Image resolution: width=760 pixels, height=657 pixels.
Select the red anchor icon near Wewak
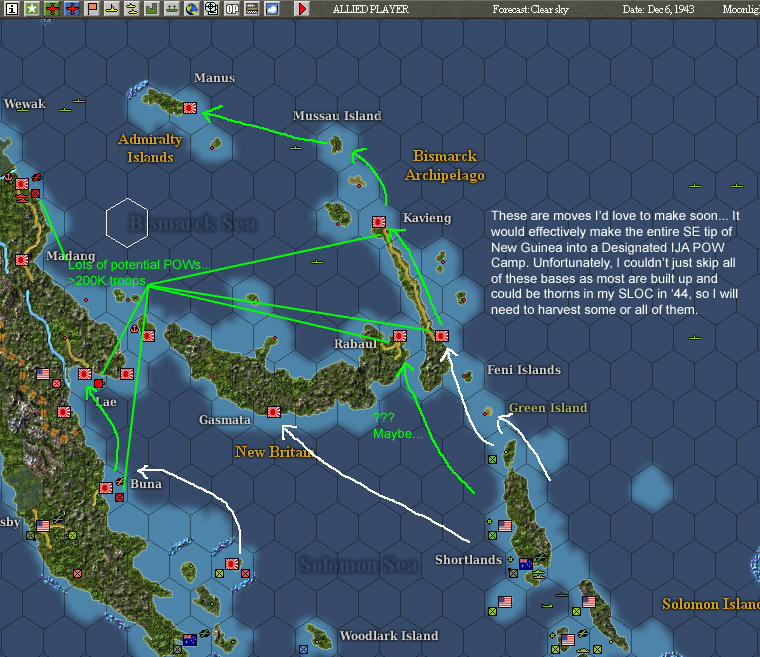pos(8,176)
